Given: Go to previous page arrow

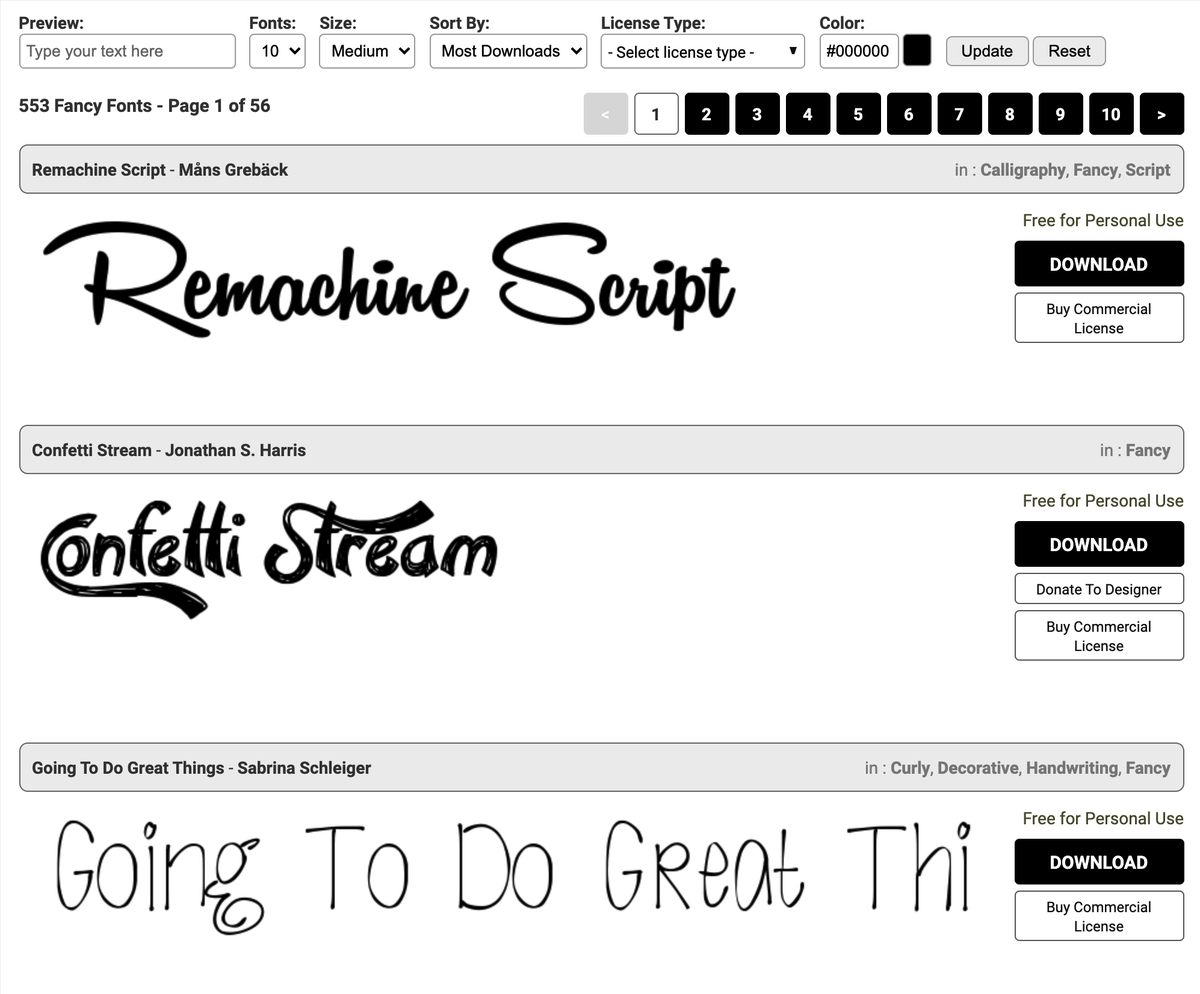Looking at the screenshot, I should pos(606,114).
